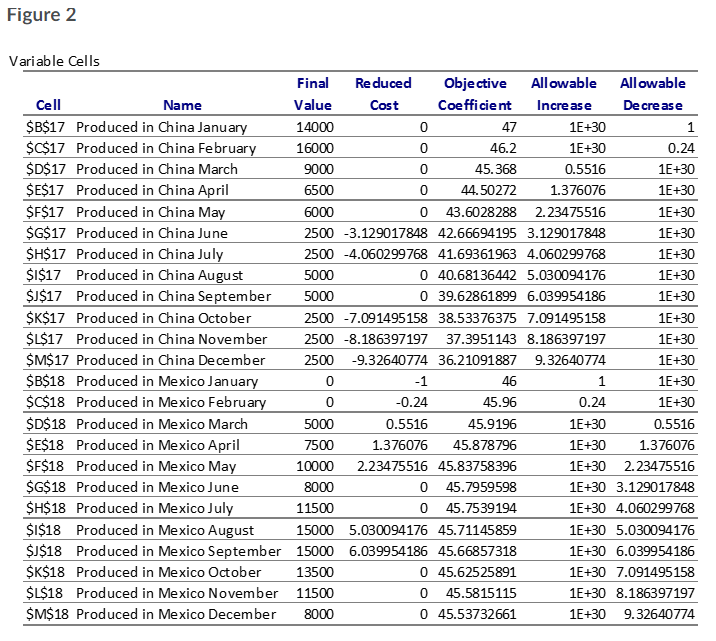
Task: Click final value 13500 for Mexico October
Action: pyautogui.click(x=315, y=572)
